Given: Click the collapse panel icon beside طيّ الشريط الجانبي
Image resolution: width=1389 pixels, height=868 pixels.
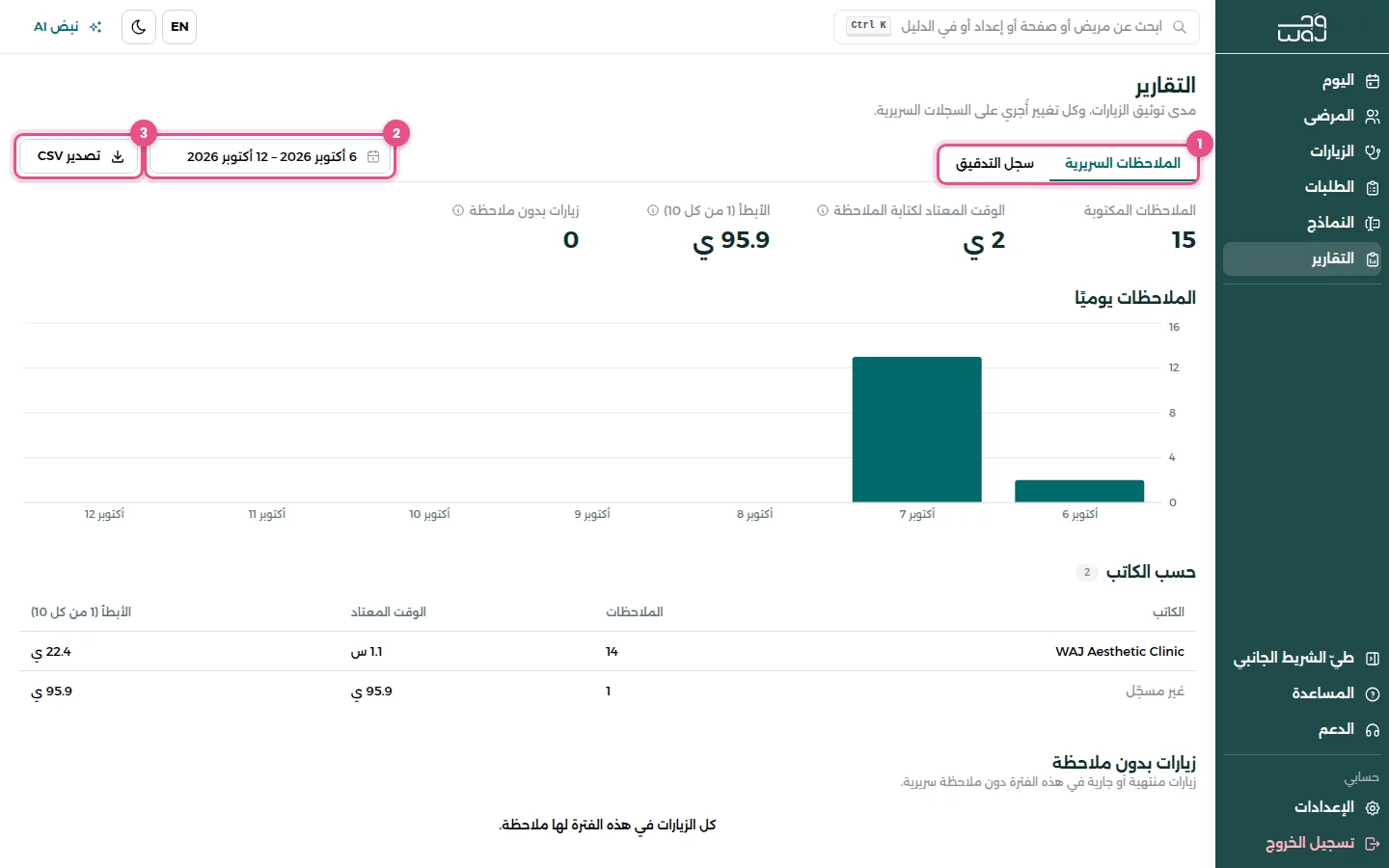Looking at the screenshot, I should click(x=1373, y=659).
